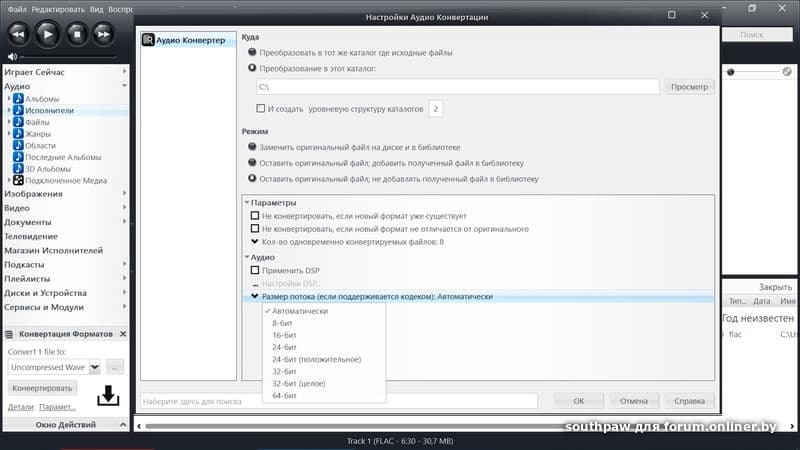Select keep original and add to library
The height and width of the screenshot is (450, 800).
[x=252, y=163]
